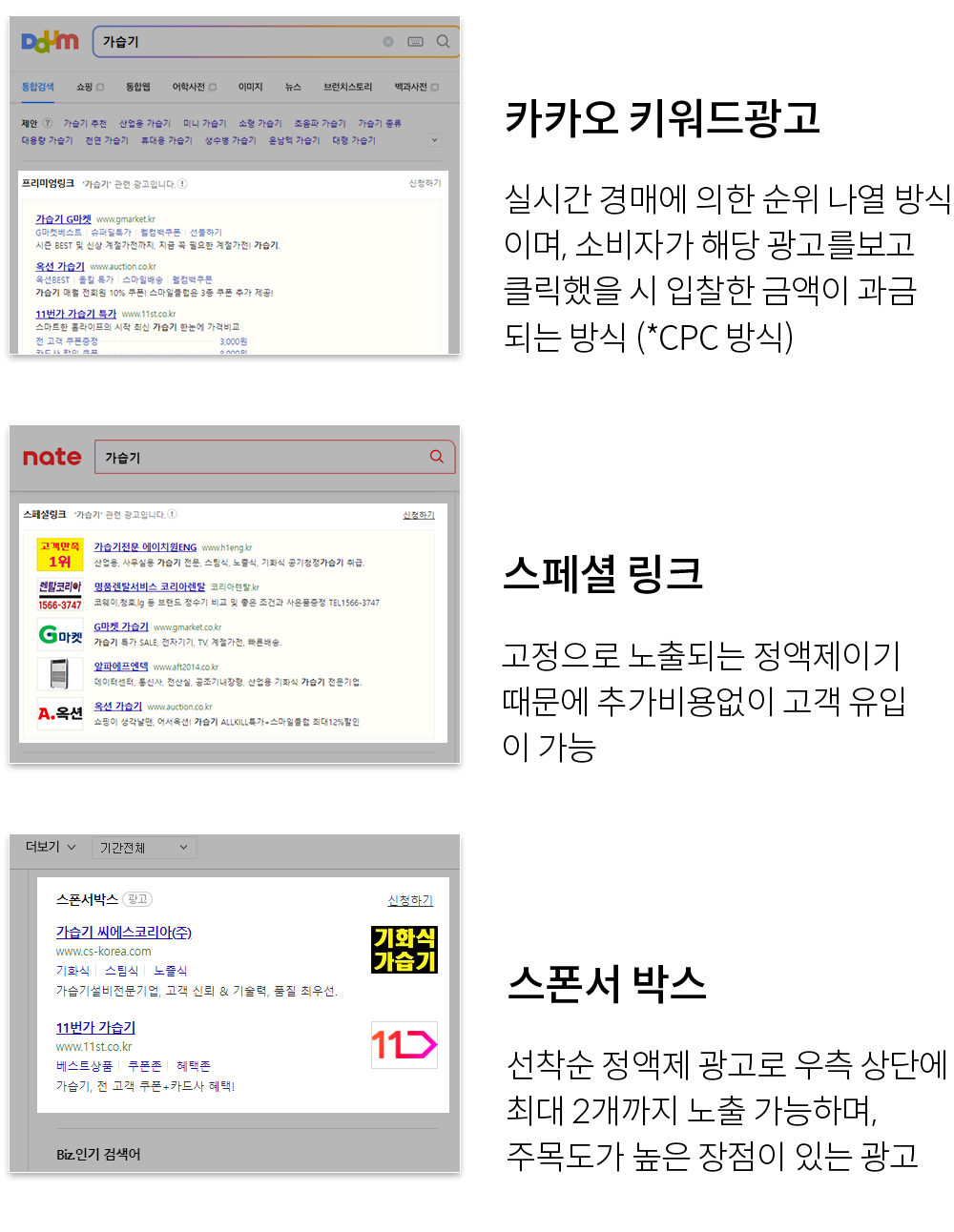Open the 옥션 가습기 premium link

(x=60, y=267)
